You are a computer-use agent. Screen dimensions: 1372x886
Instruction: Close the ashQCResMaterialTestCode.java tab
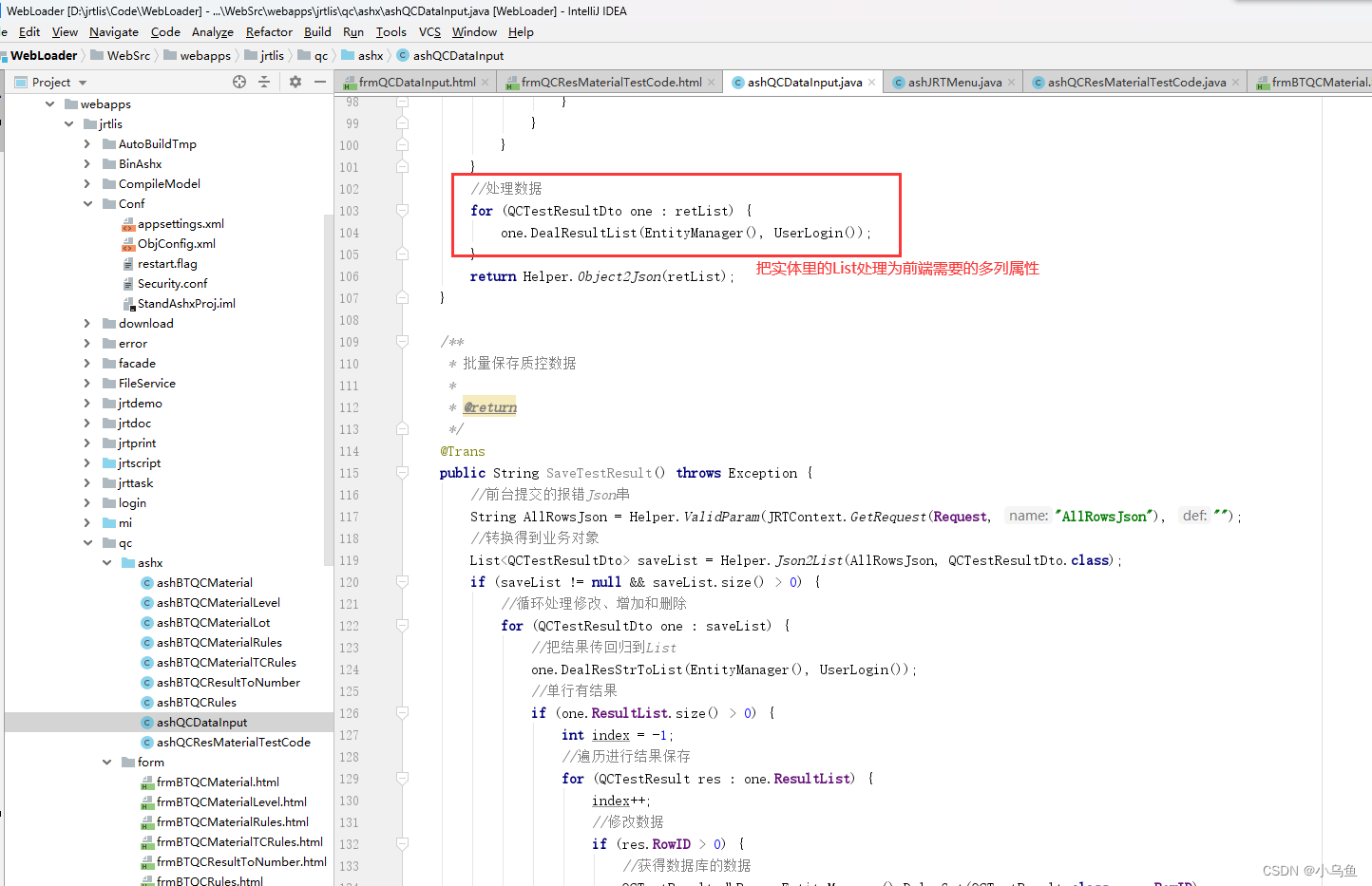click(x=1235, y=83)
